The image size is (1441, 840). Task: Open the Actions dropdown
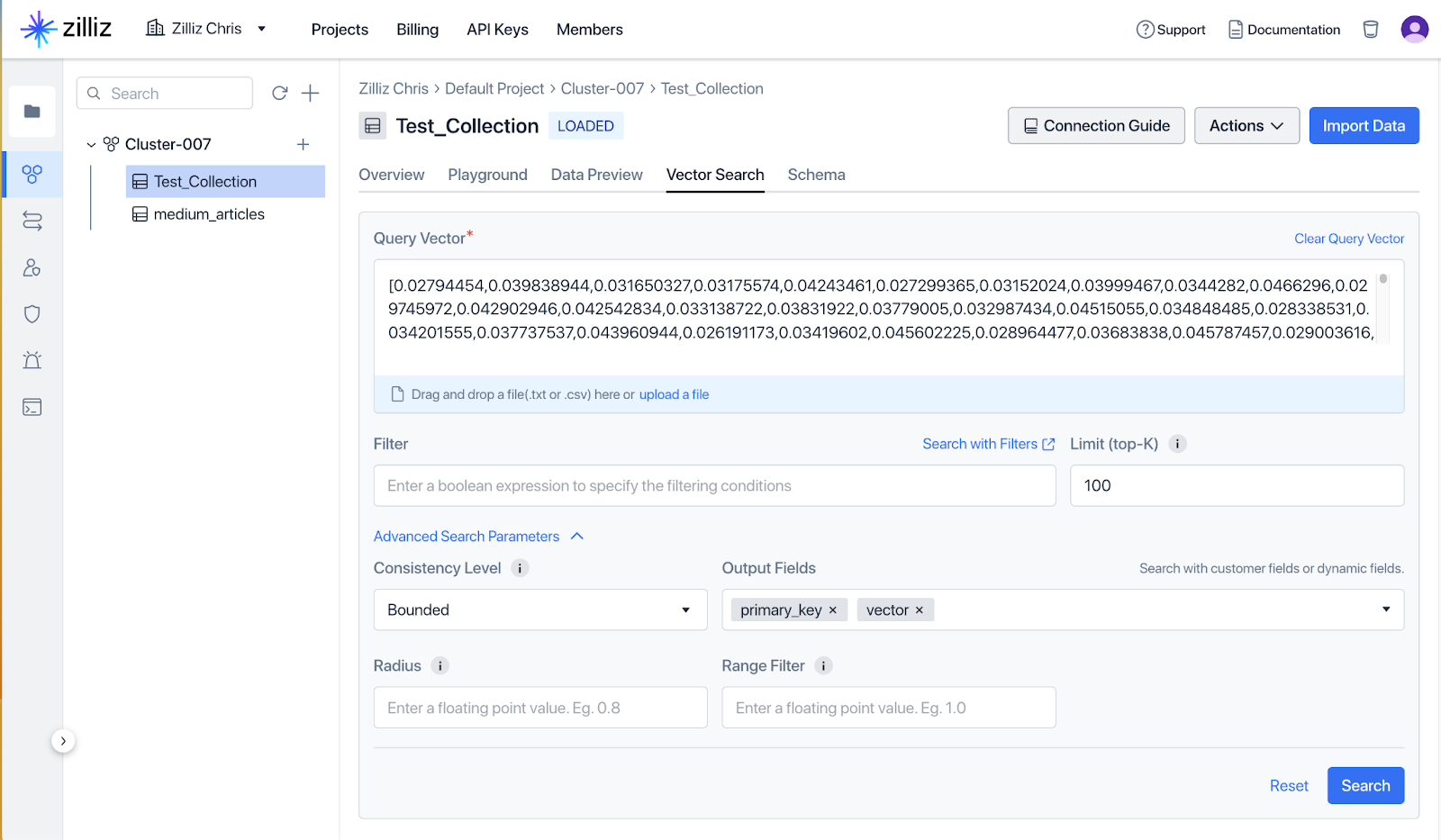(1246, 125)
